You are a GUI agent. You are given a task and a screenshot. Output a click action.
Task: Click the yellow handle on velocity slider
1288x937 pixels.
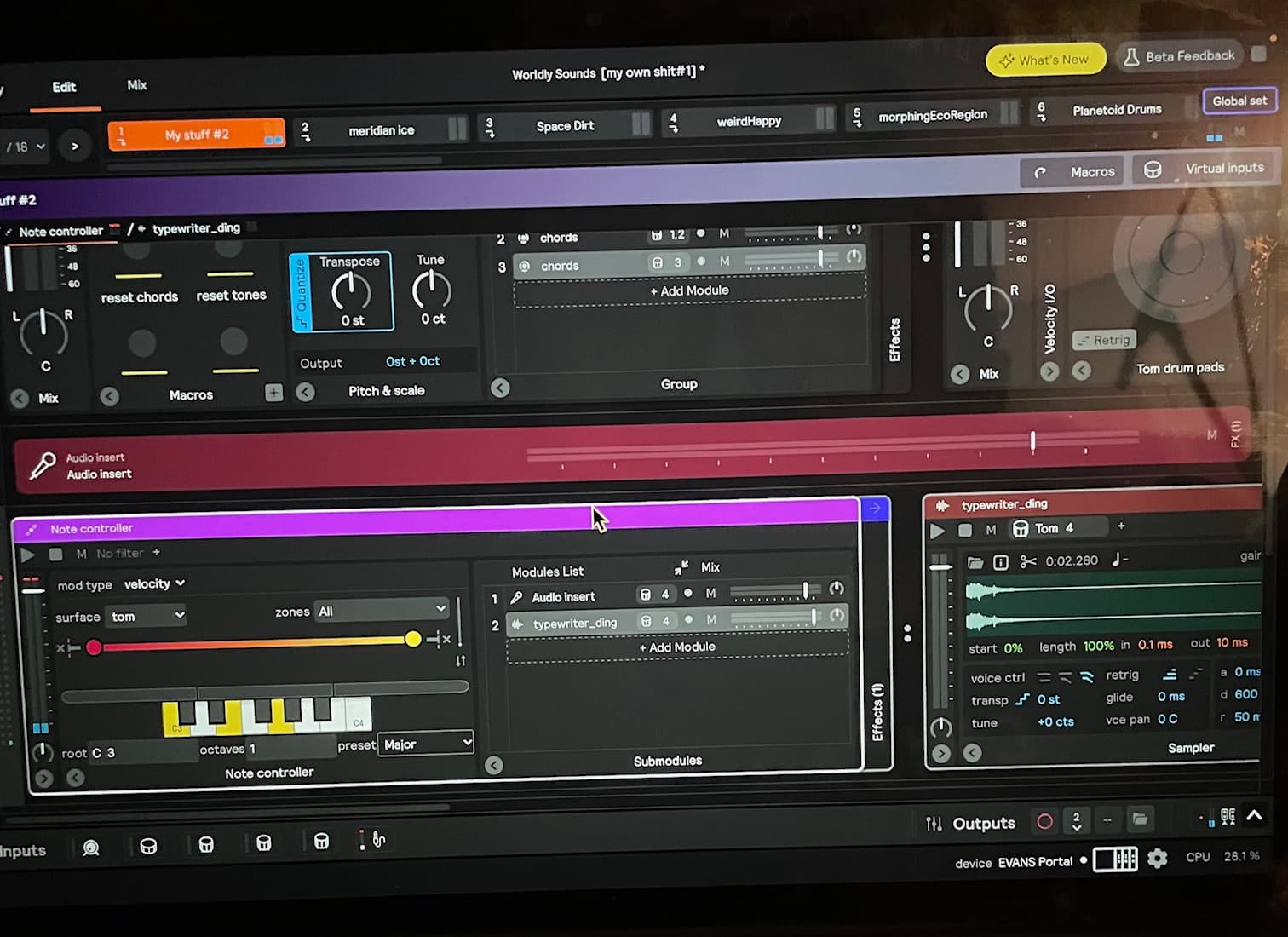pos(413,639)
